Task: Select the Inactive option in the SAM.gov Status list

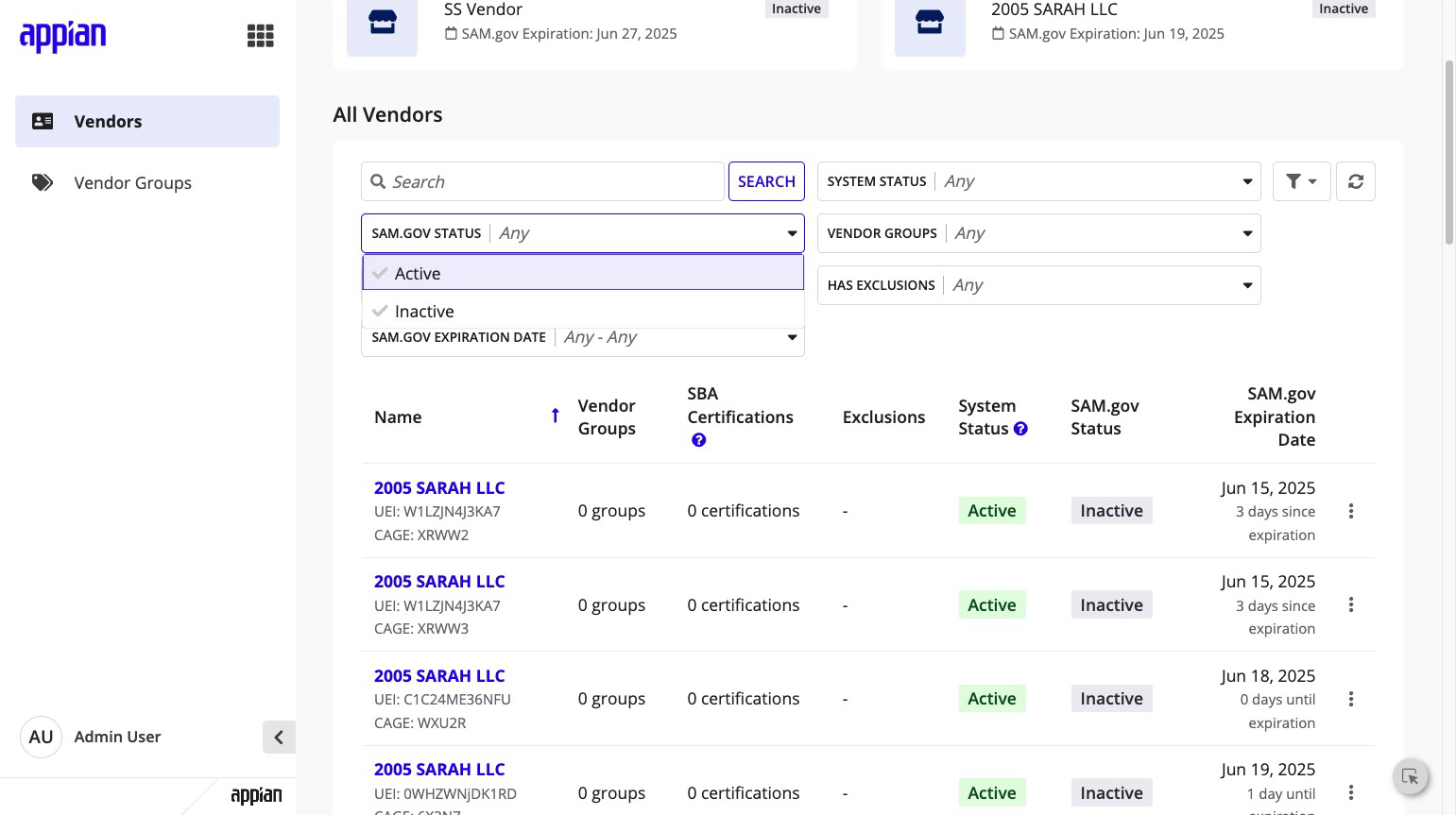Action: (583, 311)
